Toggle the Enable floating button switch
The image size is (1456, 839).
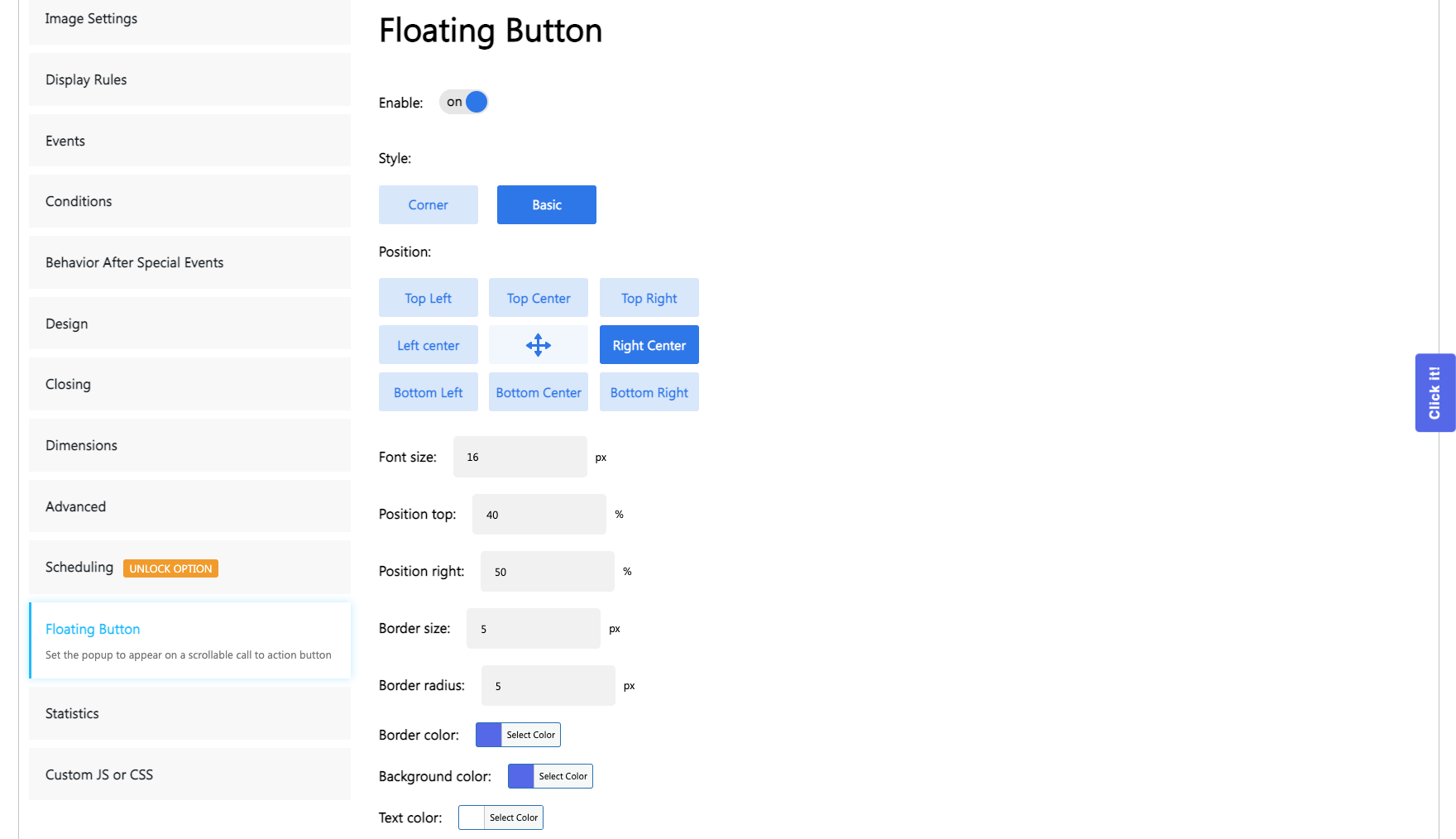point(464,102)
